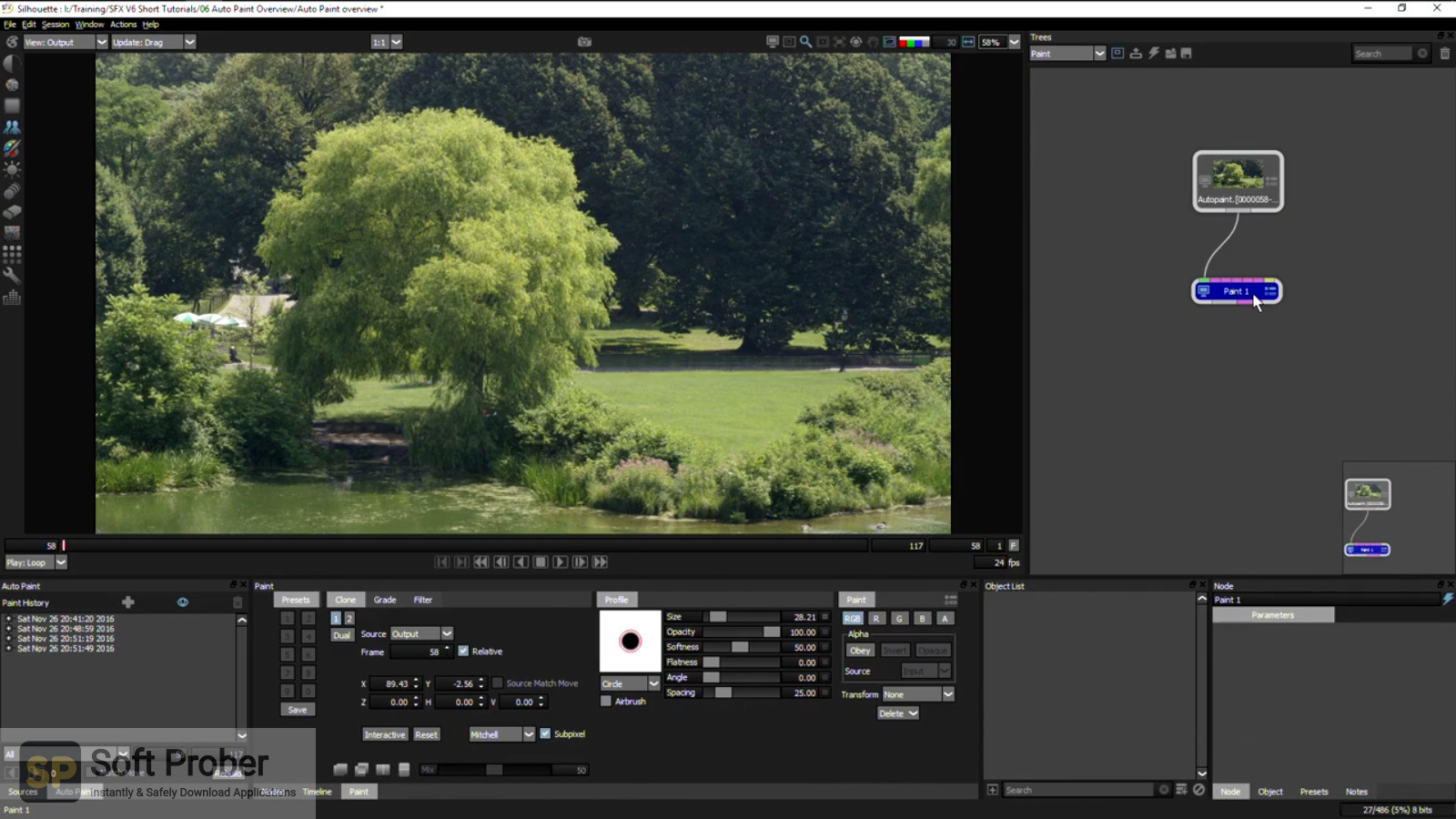Open the Transform None dropdown

pos(917,694)
